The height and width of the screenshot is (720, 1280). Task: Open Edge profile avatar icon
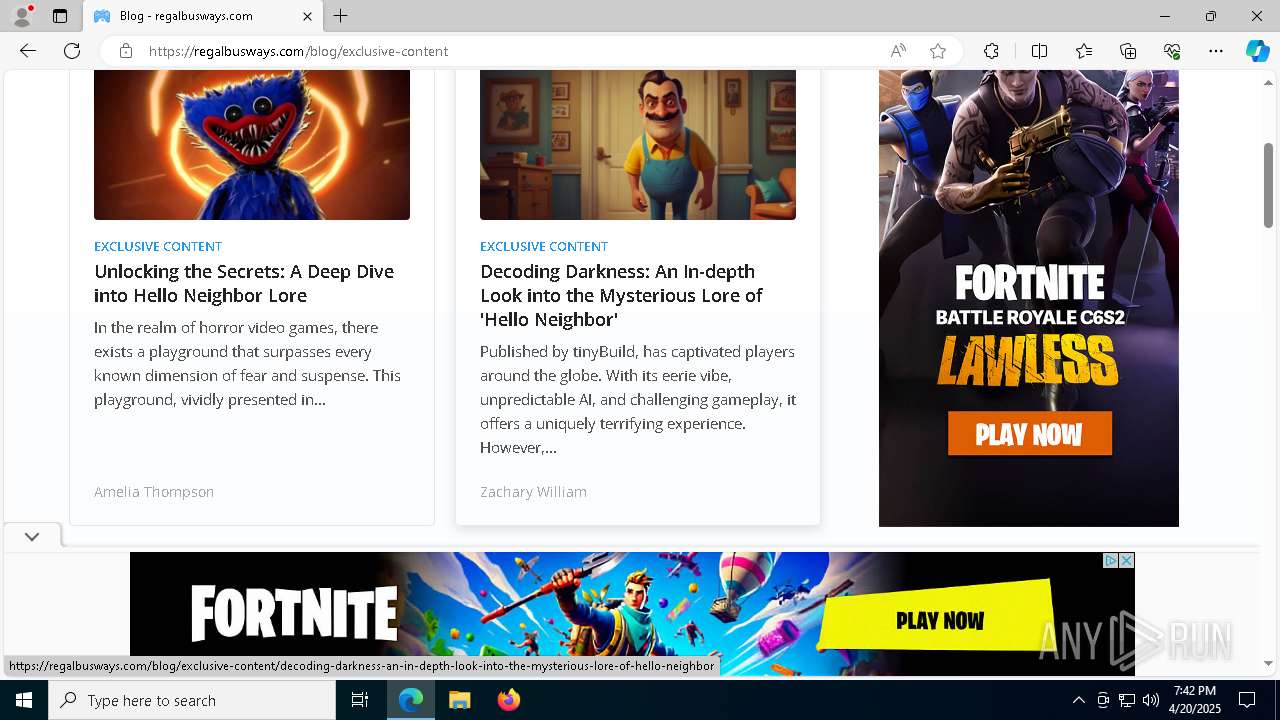(22, 16)
